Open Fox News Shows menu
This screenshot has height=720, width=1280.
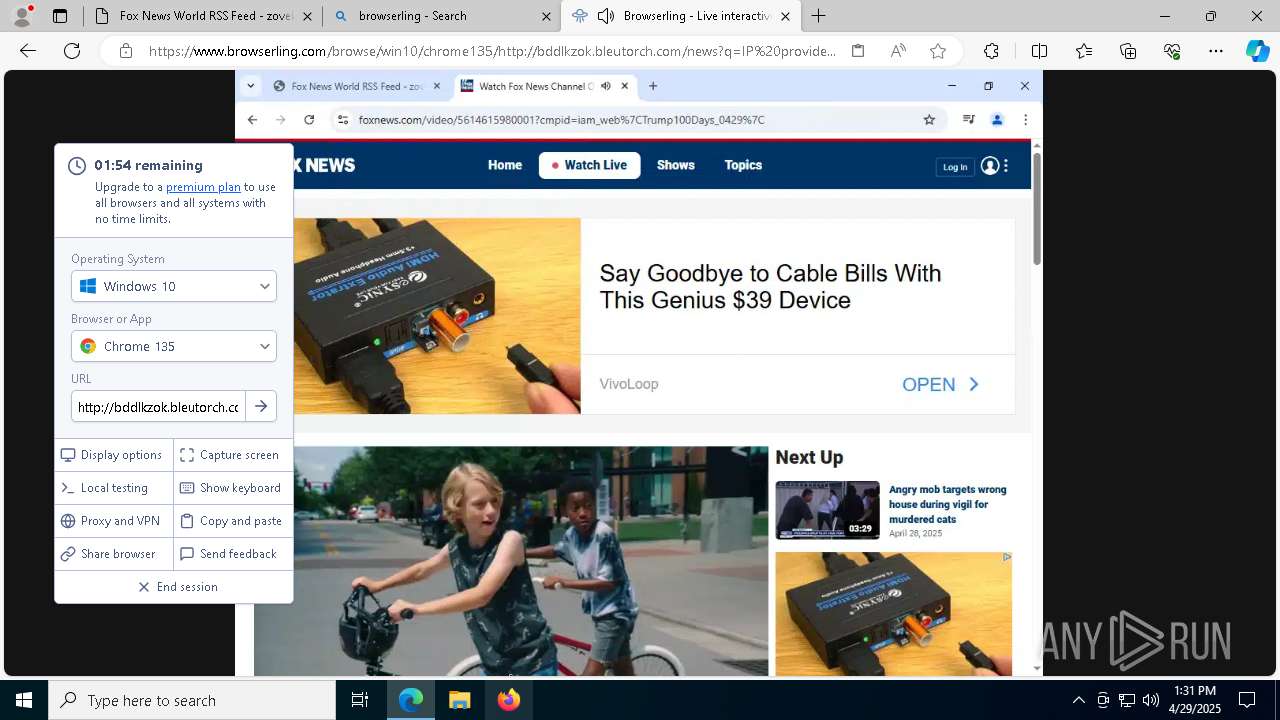coord(675,165)
